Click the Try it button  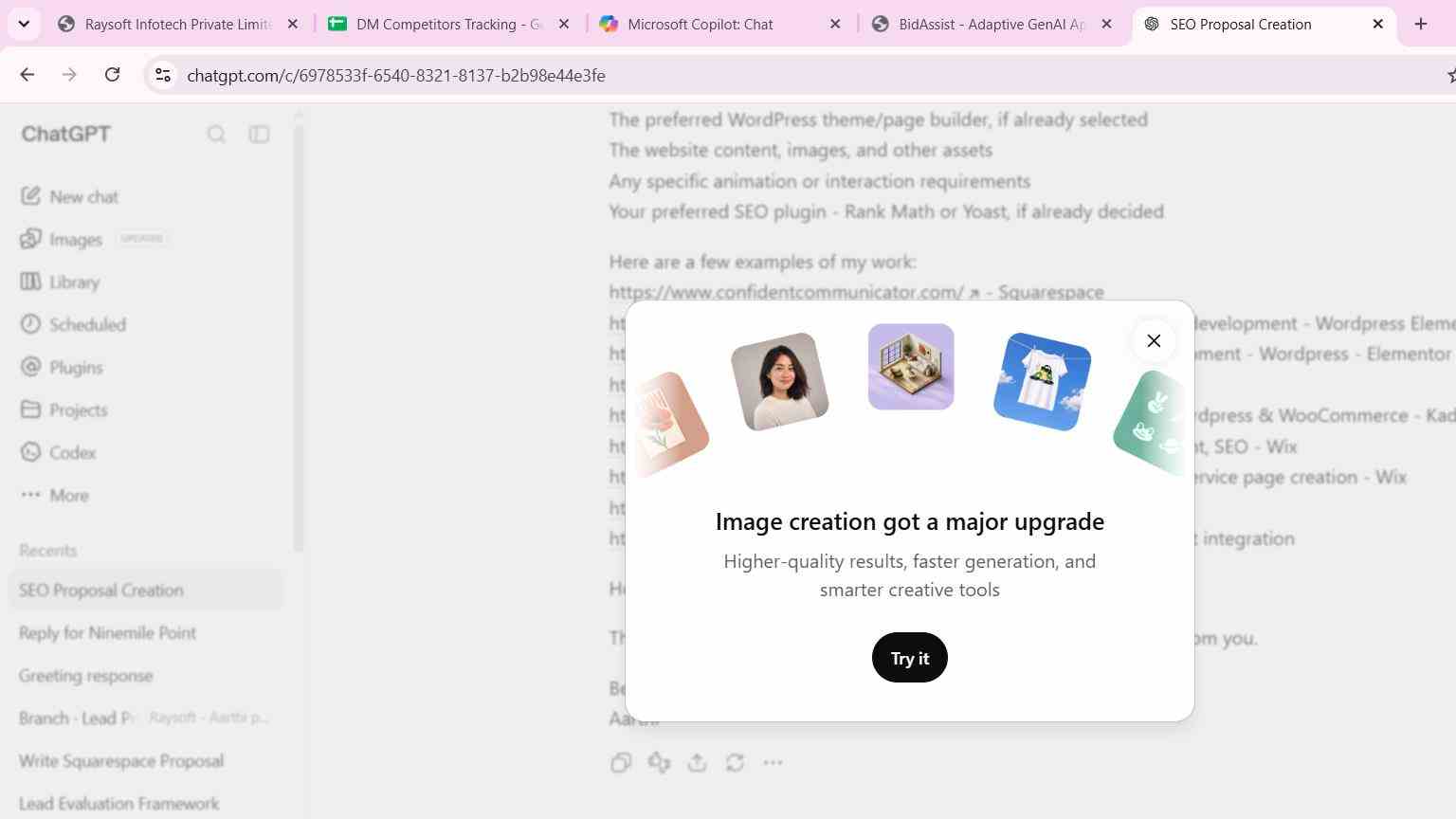click(910, 658)
